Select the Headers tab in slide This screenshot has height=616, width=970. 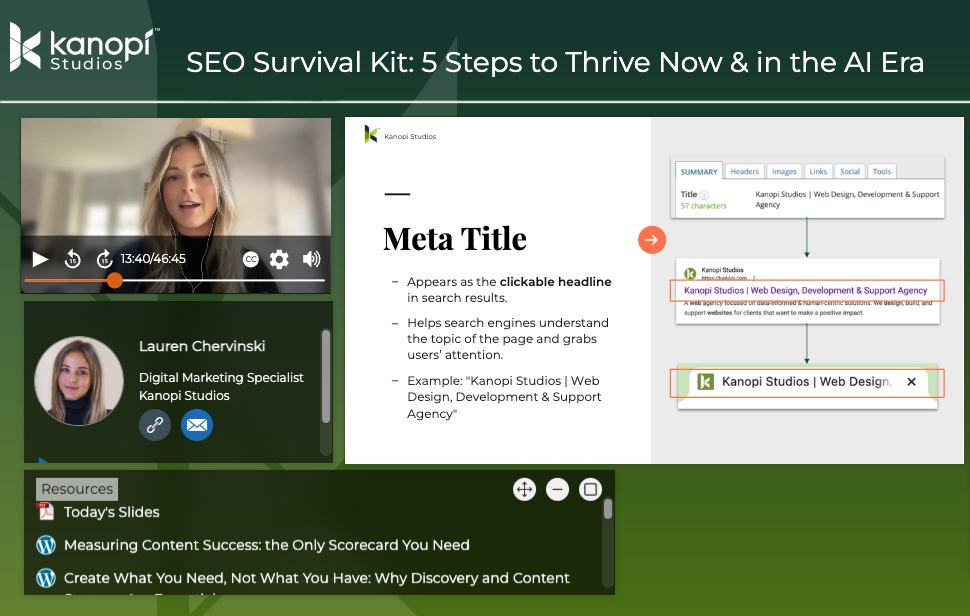[x=744, y=171]
